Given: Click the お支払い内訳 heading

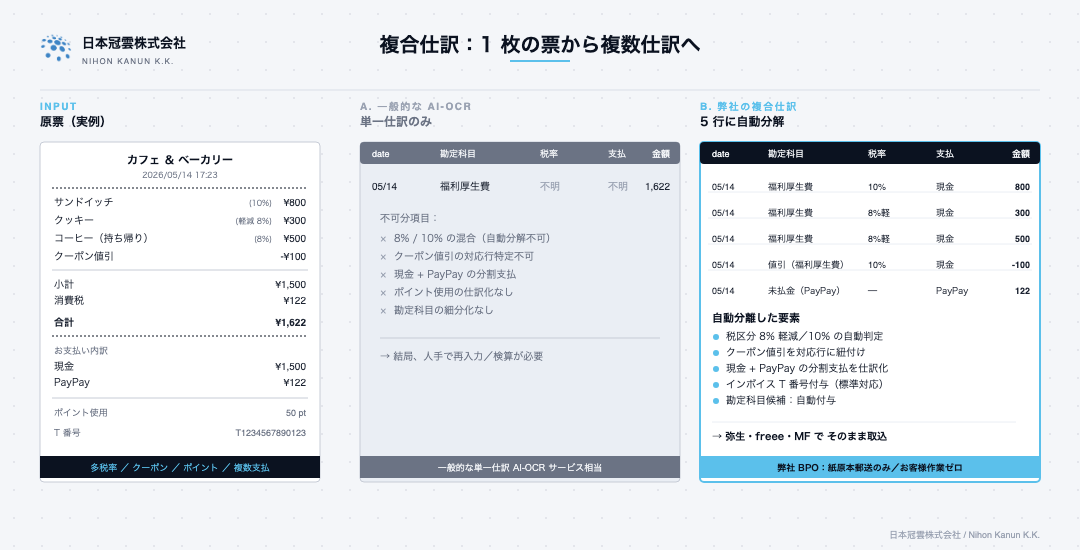Looking at the screenshot, I should (81, 350).
